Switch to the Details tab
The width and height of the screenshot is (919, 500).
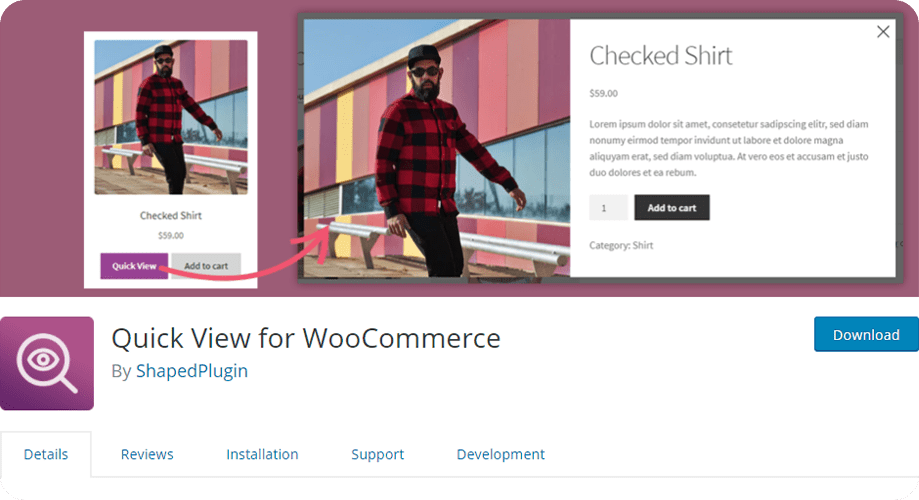(x=46, y=454)
